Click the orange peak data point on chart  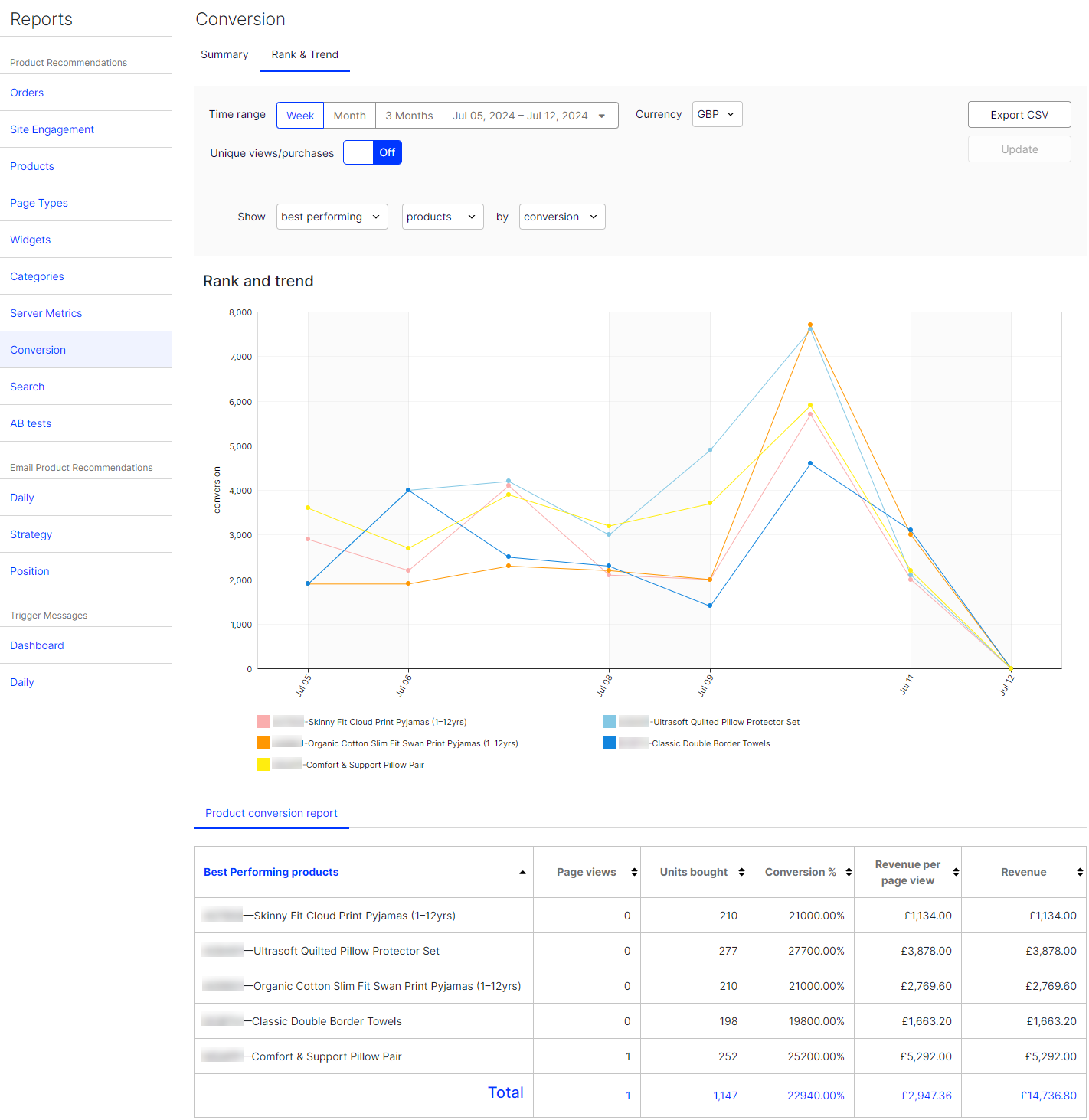(810, 325)
